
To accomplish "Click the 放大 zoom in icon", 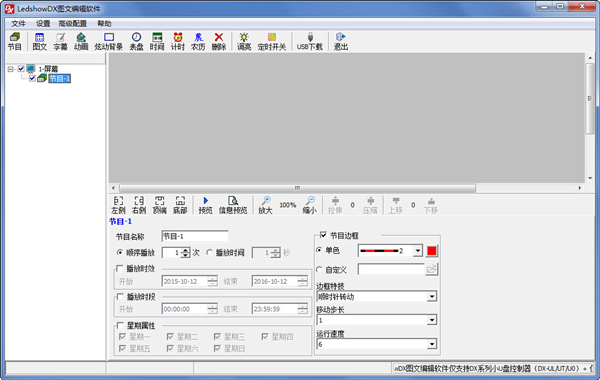I will [x=265, y=205].
